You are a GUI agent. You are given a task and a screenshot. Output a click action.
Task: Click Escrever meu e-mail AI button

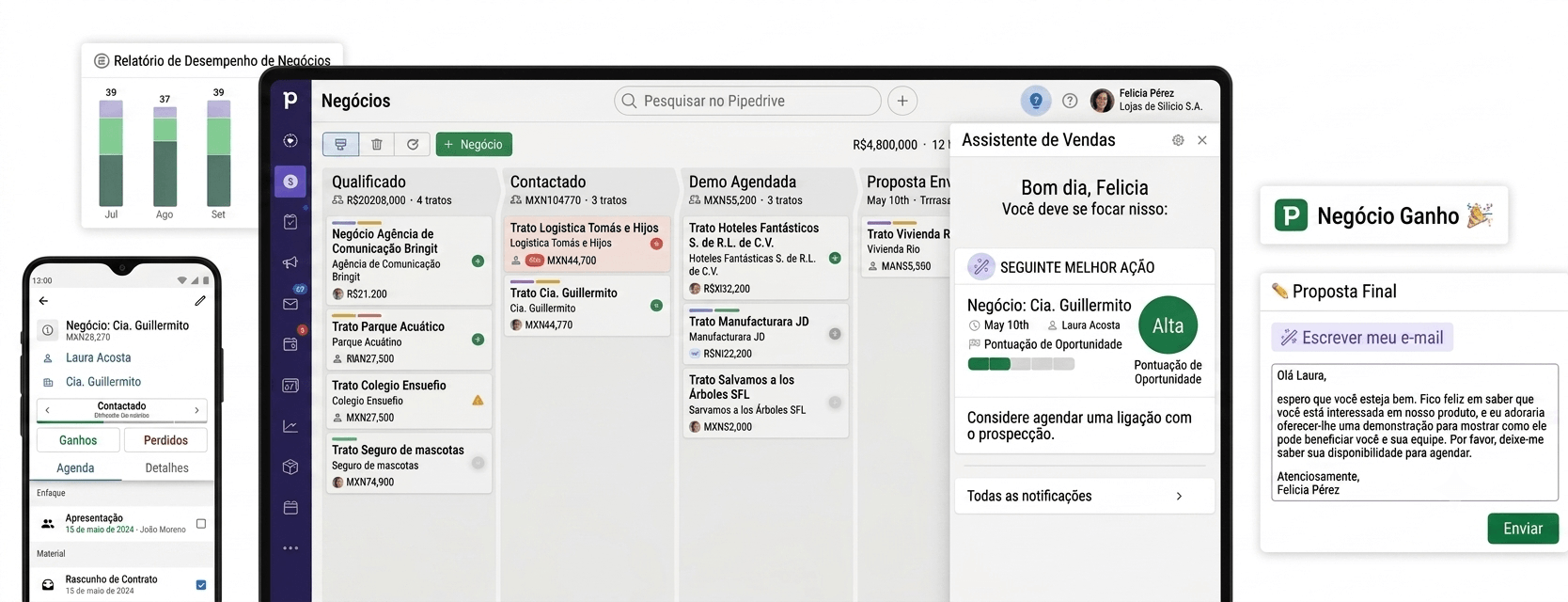[1362, 338]
